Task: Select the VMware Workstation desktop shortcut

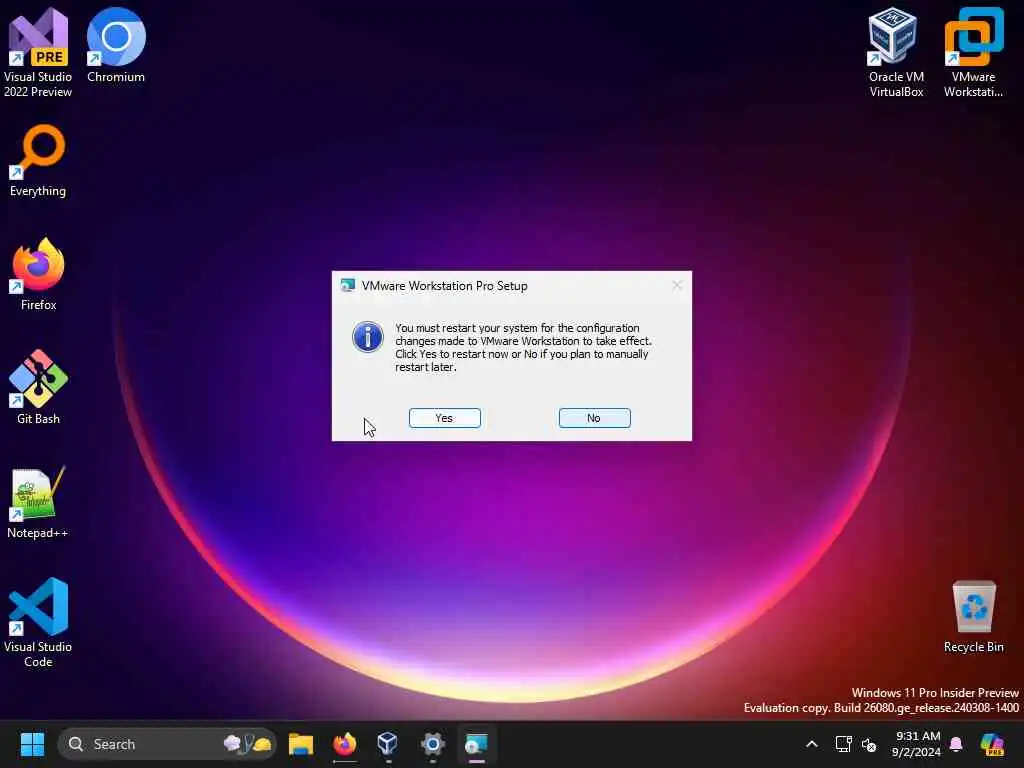Action: click(x=973, y=52)
